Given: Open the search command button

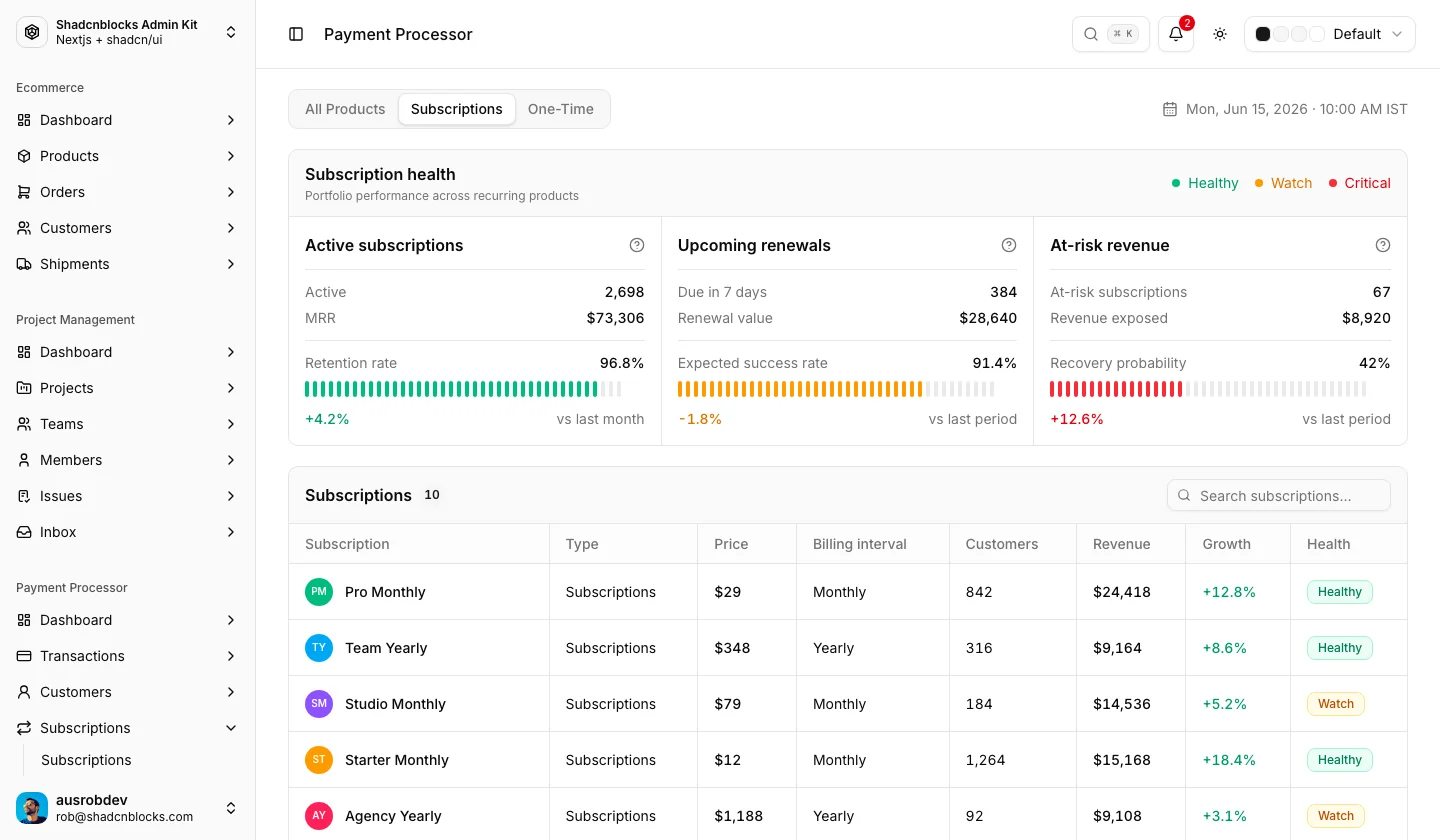Looking at the screenshot, I should click(1111, 34).
